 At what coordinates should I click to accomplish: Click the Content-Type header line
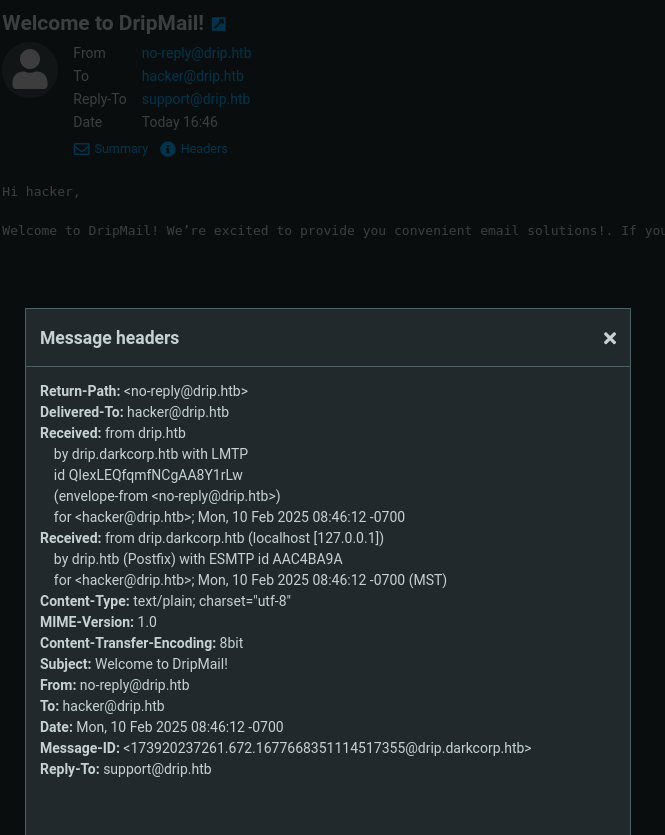tap(165, 601)
